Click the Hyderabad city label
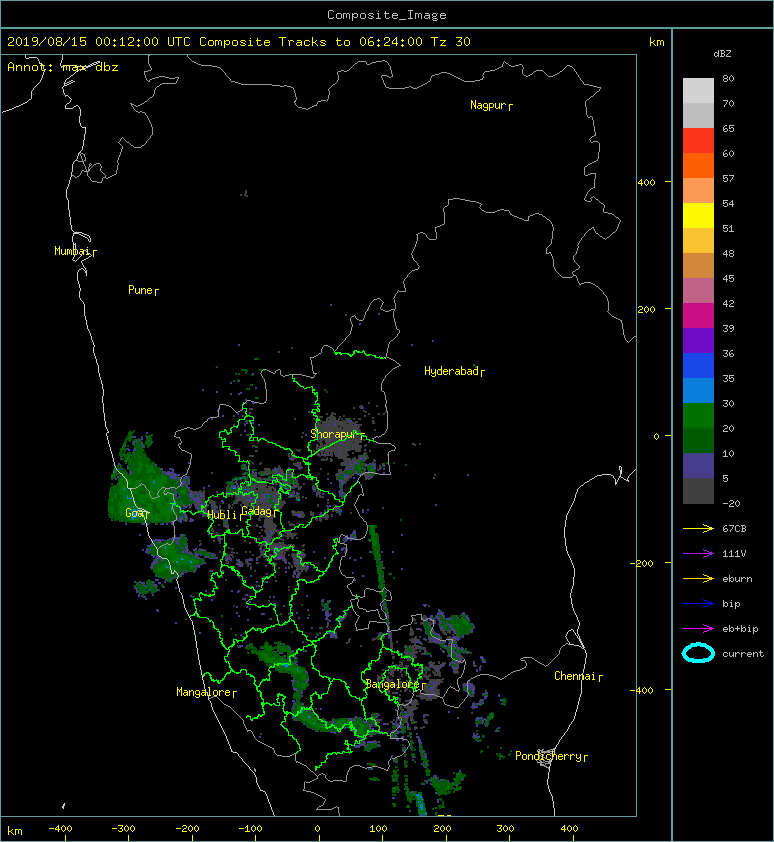 pyautogui.click(x=451, y=371)
